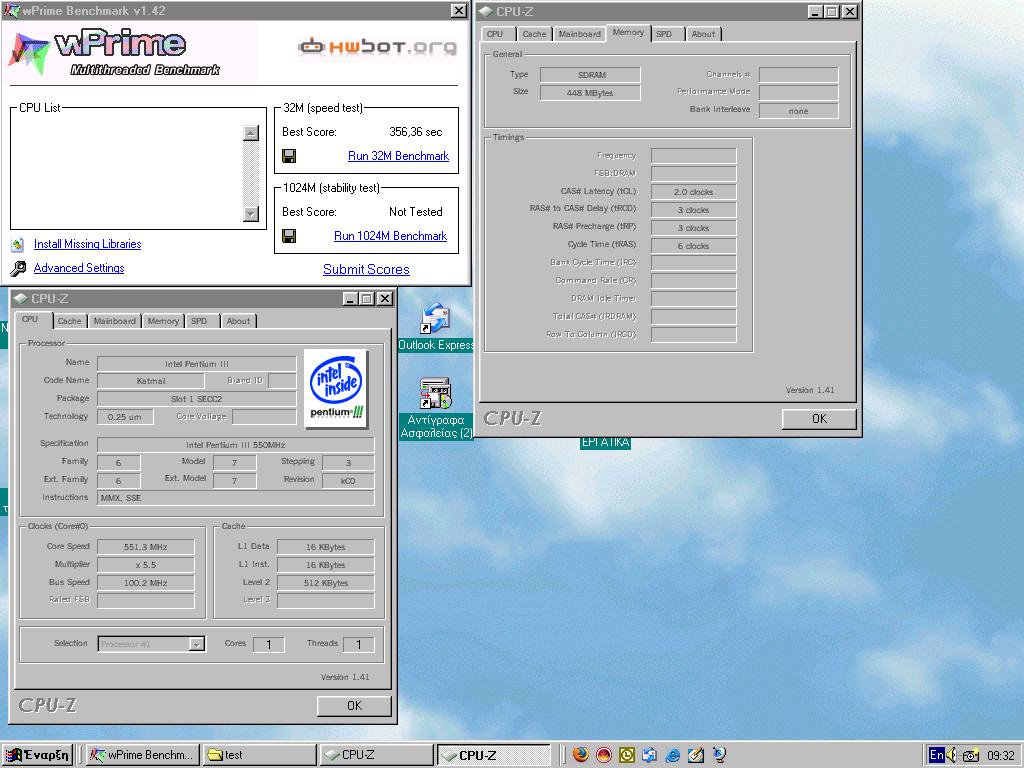Screen dimensions: 1024x768
Task: Open the Advanced Settings link
Action: tap(79, 268)
